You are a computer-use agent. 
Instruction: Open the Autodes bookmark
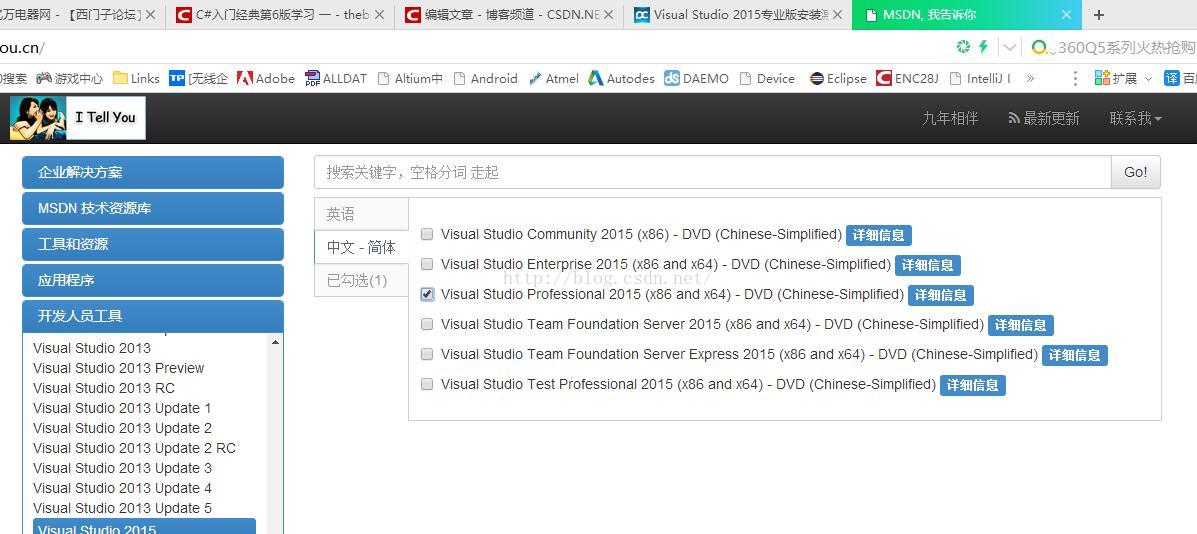click(x=621, y=78)
